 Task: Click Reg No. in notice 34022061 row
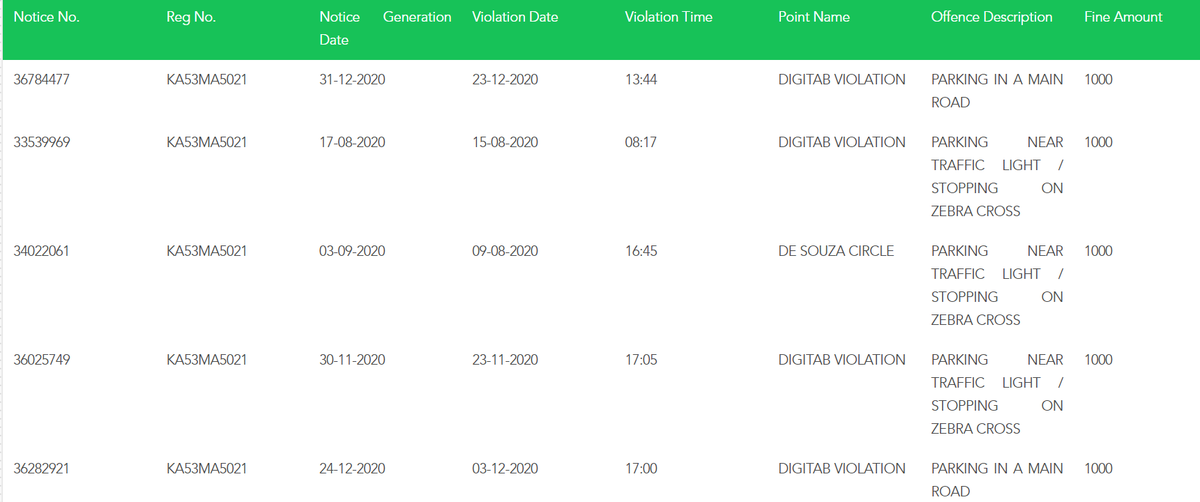pos(207,251)
